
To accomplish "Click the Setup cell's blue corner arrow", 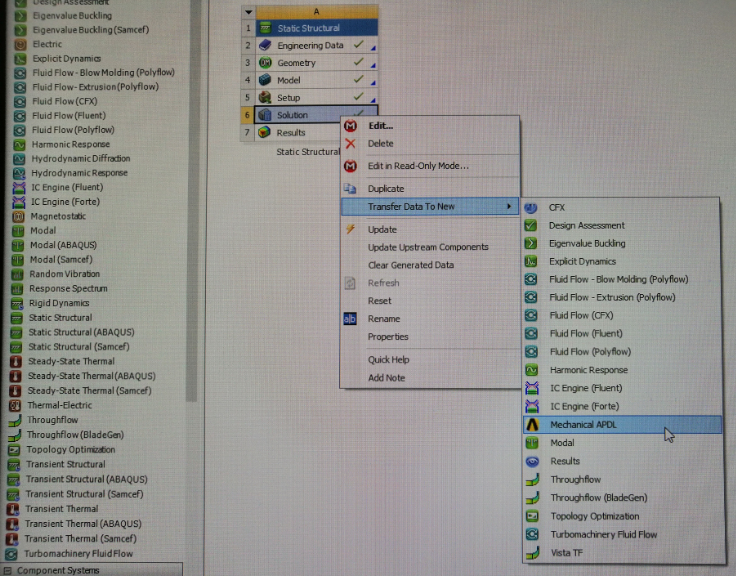I will click(x=373, y=100).
